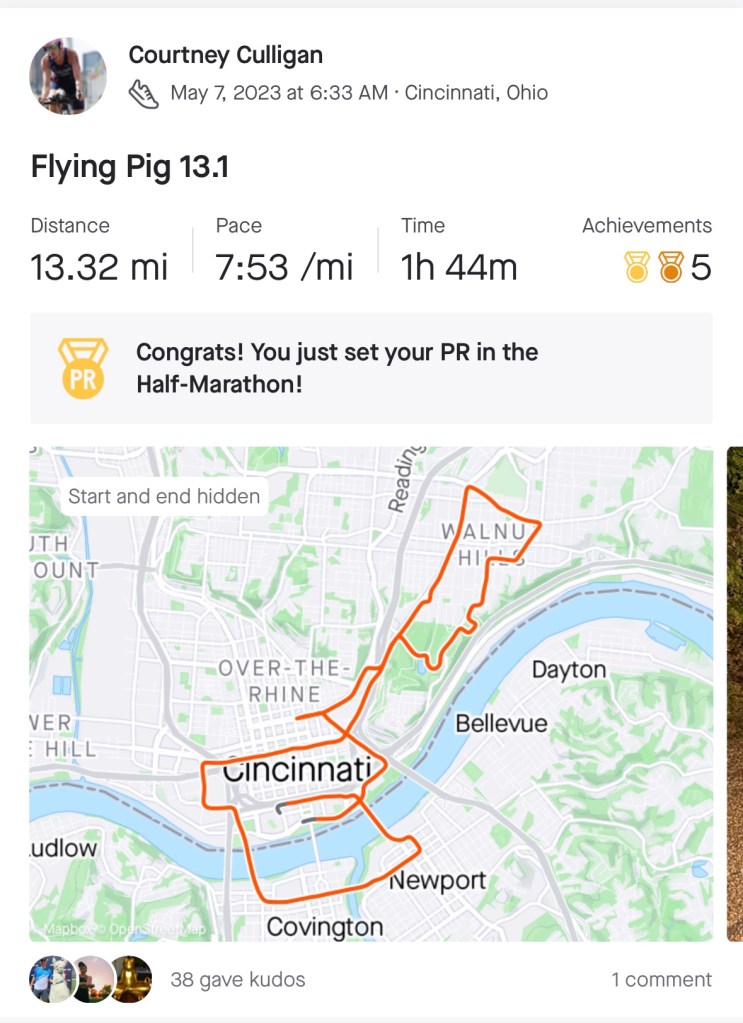Open the 1 comment link
The width and height of the screenshot is (743, 1023).
point(661,980)
